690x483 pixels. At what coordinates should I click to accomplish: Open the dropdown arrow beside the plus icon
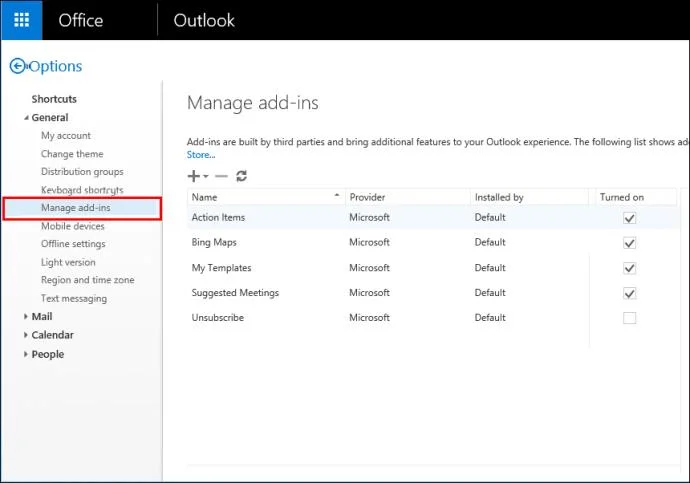[x=206, y=176]
